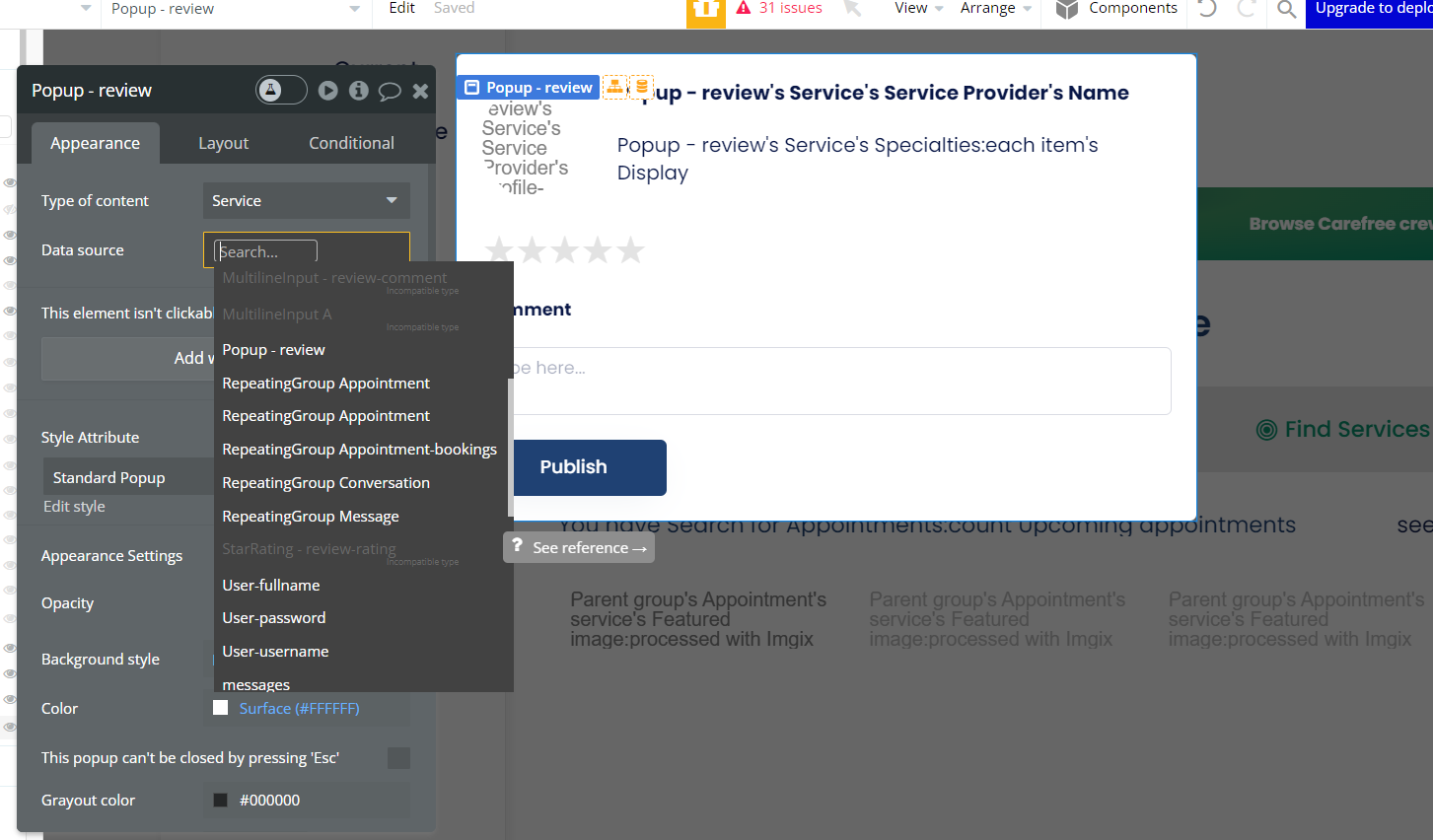The width and height of the screenshot is (1433, 840).
Task: Toggle the experiment flask switch in property header
Action: tap(280, 89)
